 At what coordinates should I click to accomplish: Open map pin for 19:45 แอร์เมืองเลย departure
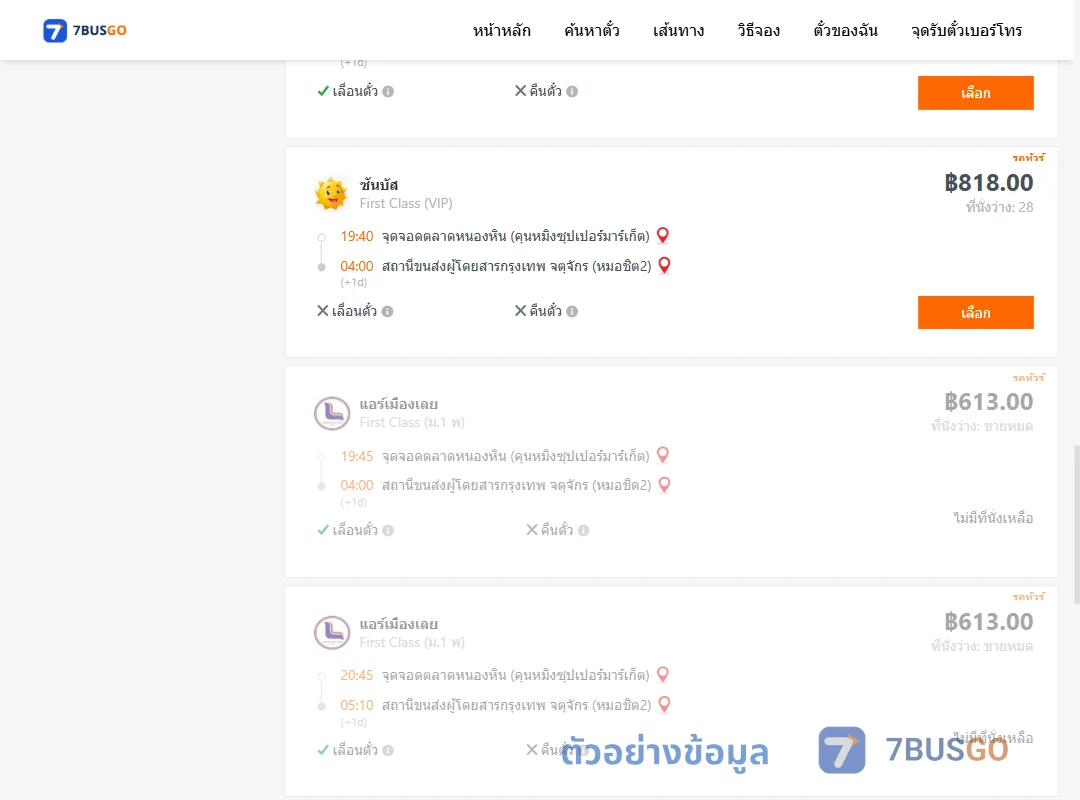(663, 455)
